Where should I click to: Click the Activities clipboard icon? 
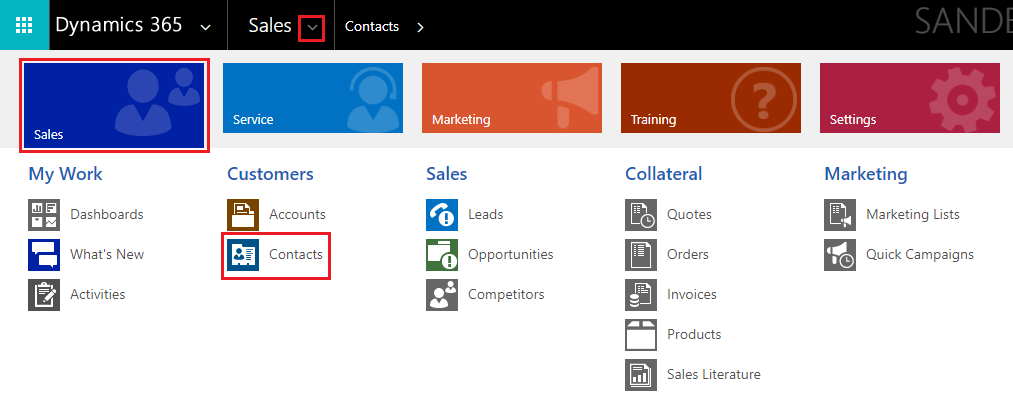point(44,294)
